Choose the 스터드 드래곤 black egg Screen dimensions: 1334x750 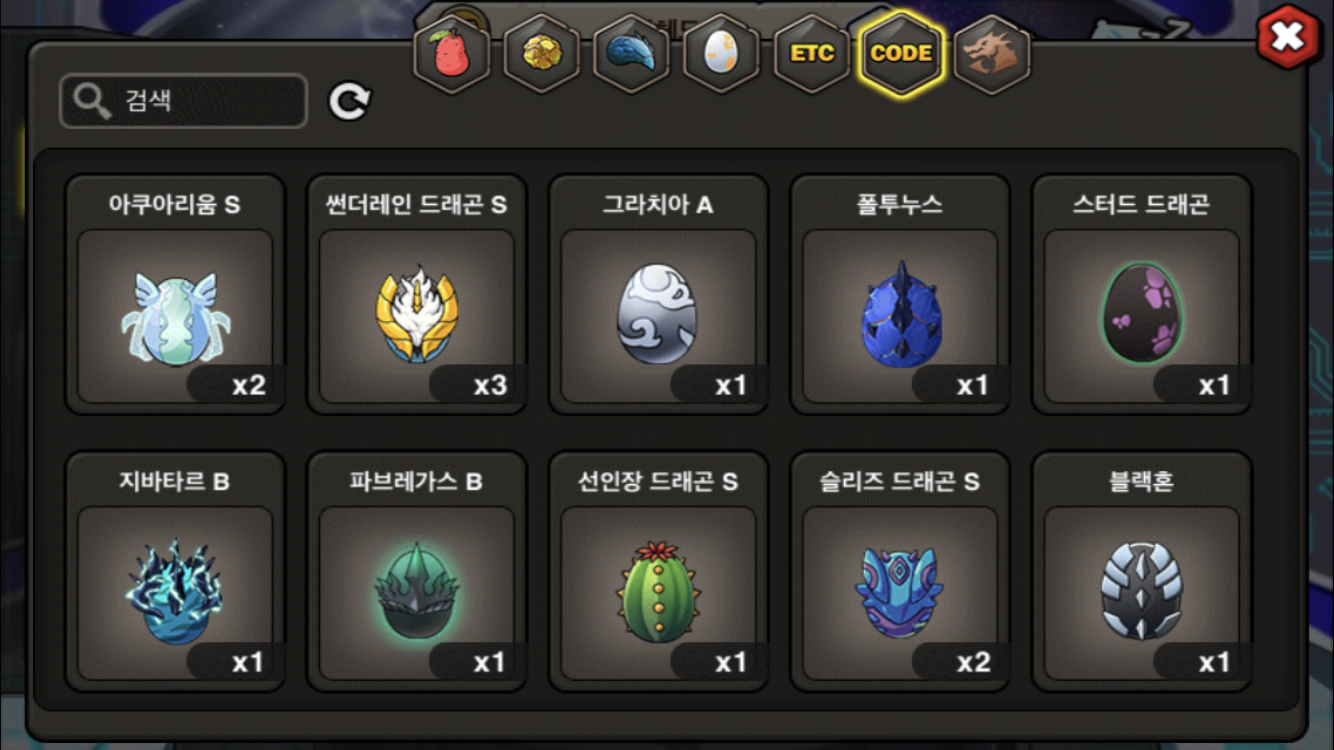(1142, 294)
